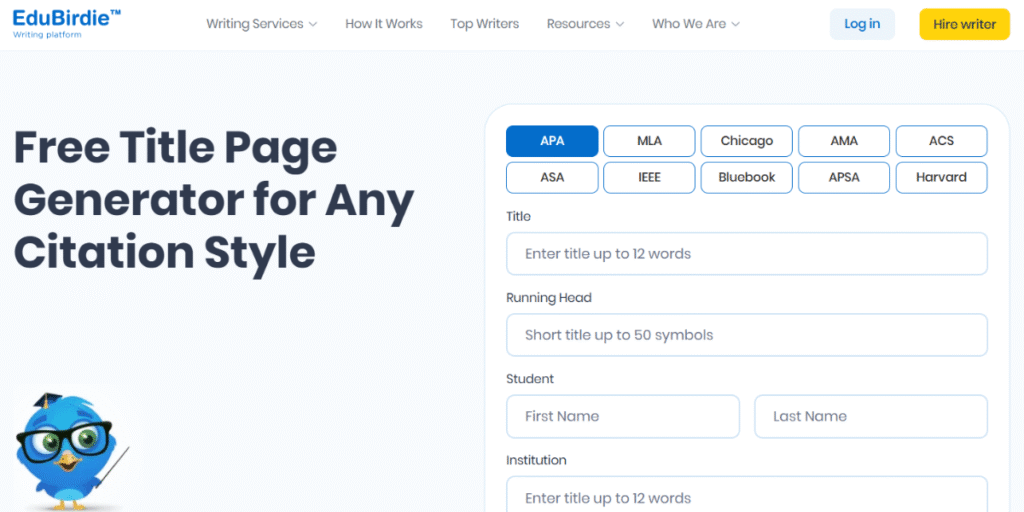Choose the IEEE style tab
Screen dimensions: 1024x512
pyautogui.click(x=649, y=178)
